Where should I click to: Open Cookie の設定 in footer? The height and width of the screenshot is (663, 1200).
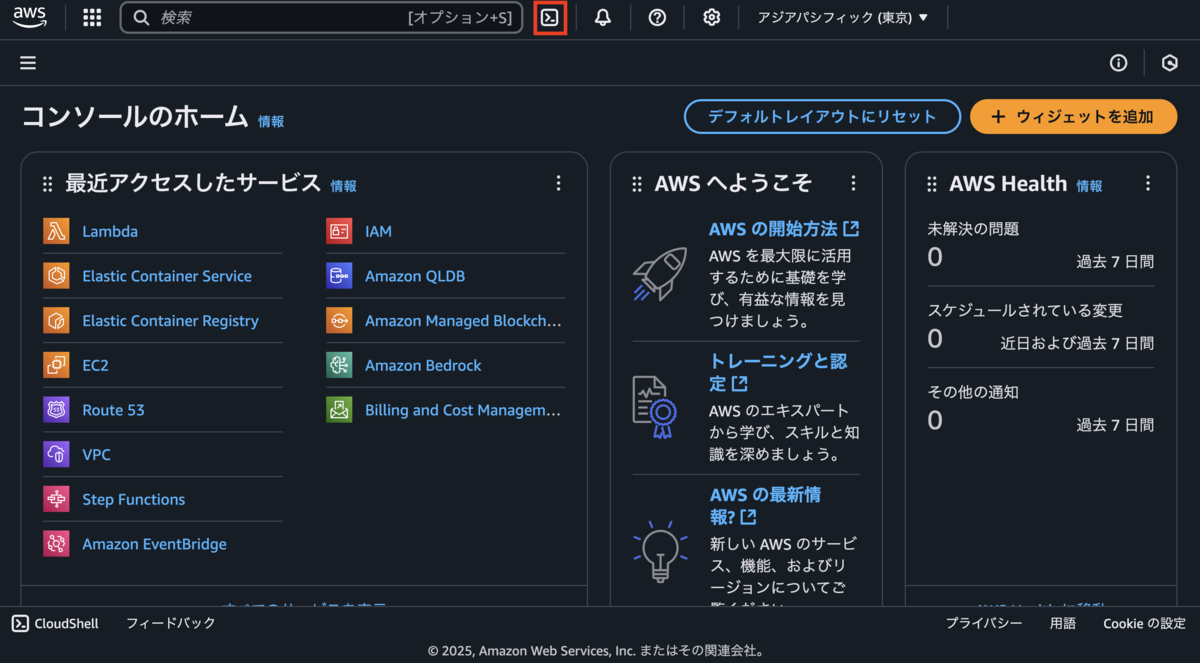tap(1144, 623)
